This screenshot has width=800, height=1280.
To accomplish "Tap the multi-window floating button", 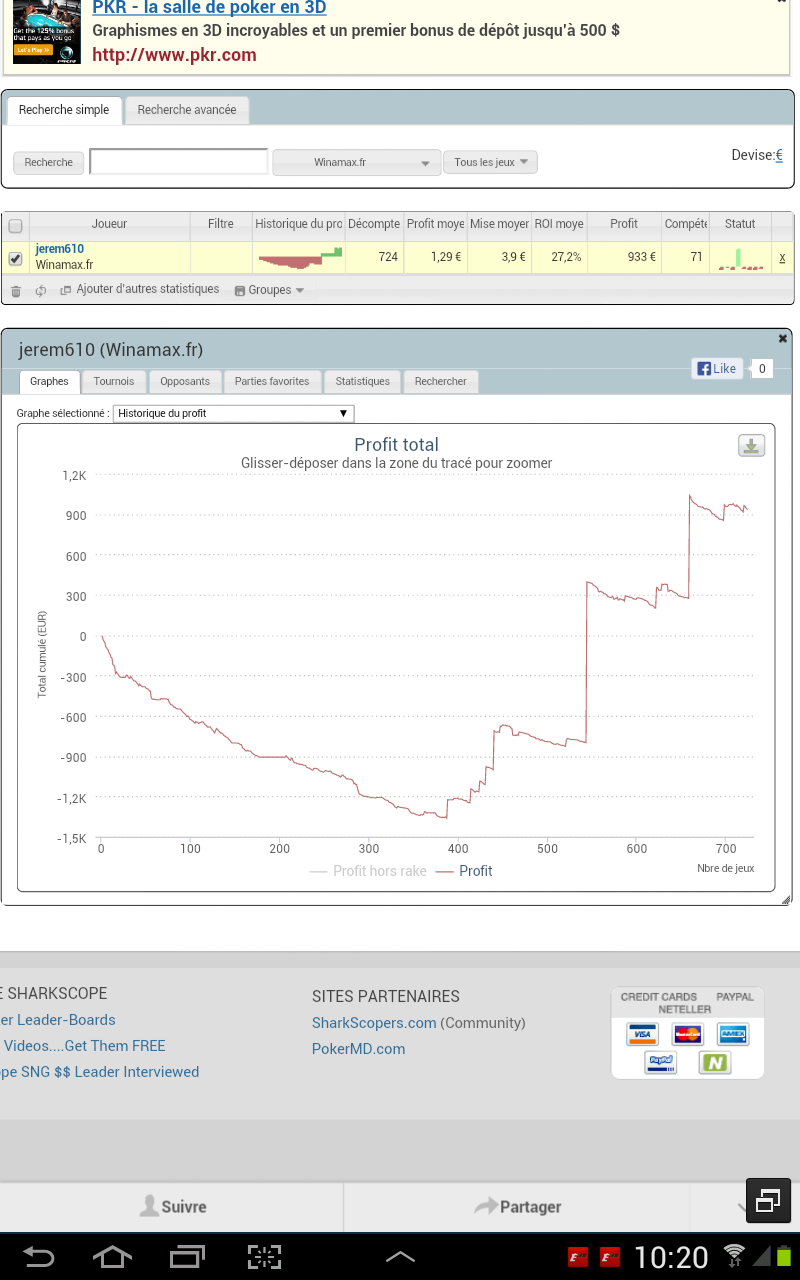I will [768, 1201].
